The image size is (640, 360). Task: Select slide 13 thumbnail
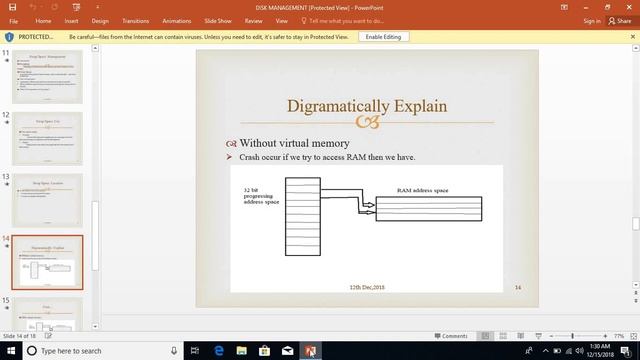(x=47, y=200)
